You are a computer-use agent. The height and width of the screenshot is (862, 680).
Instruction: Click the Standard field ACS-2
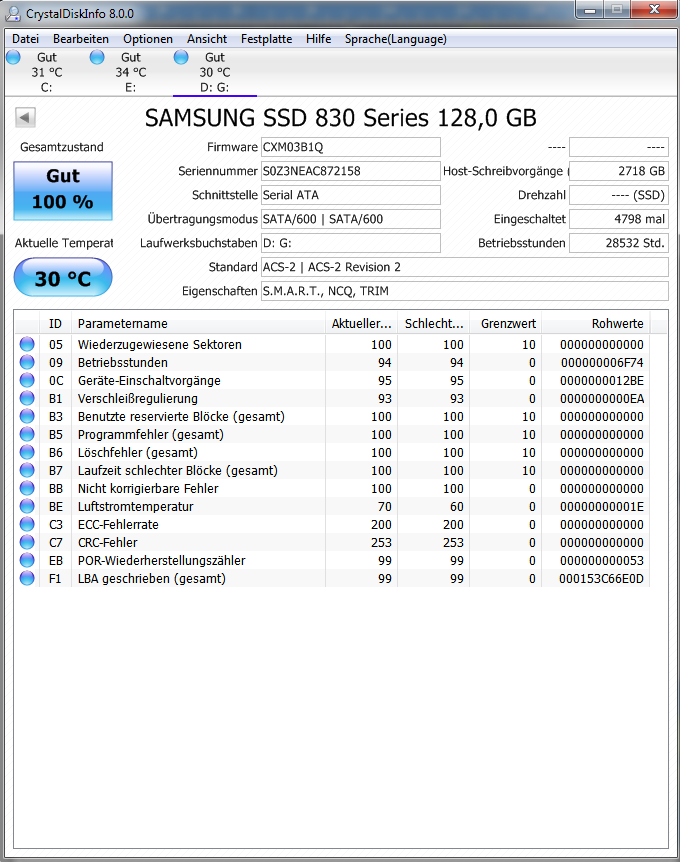(x=465, y=267)
